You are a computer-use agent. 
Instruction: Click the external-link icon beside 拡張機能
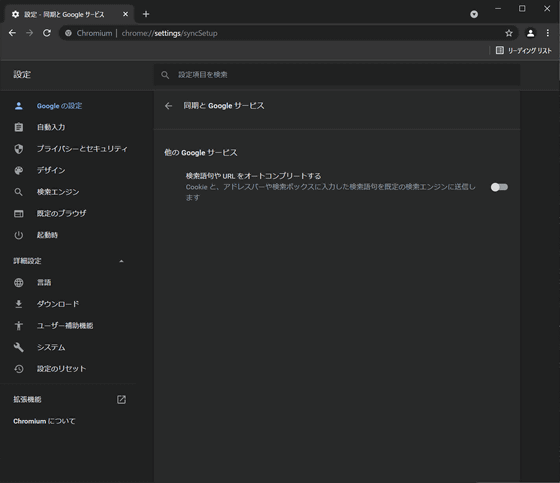(121, 399)
